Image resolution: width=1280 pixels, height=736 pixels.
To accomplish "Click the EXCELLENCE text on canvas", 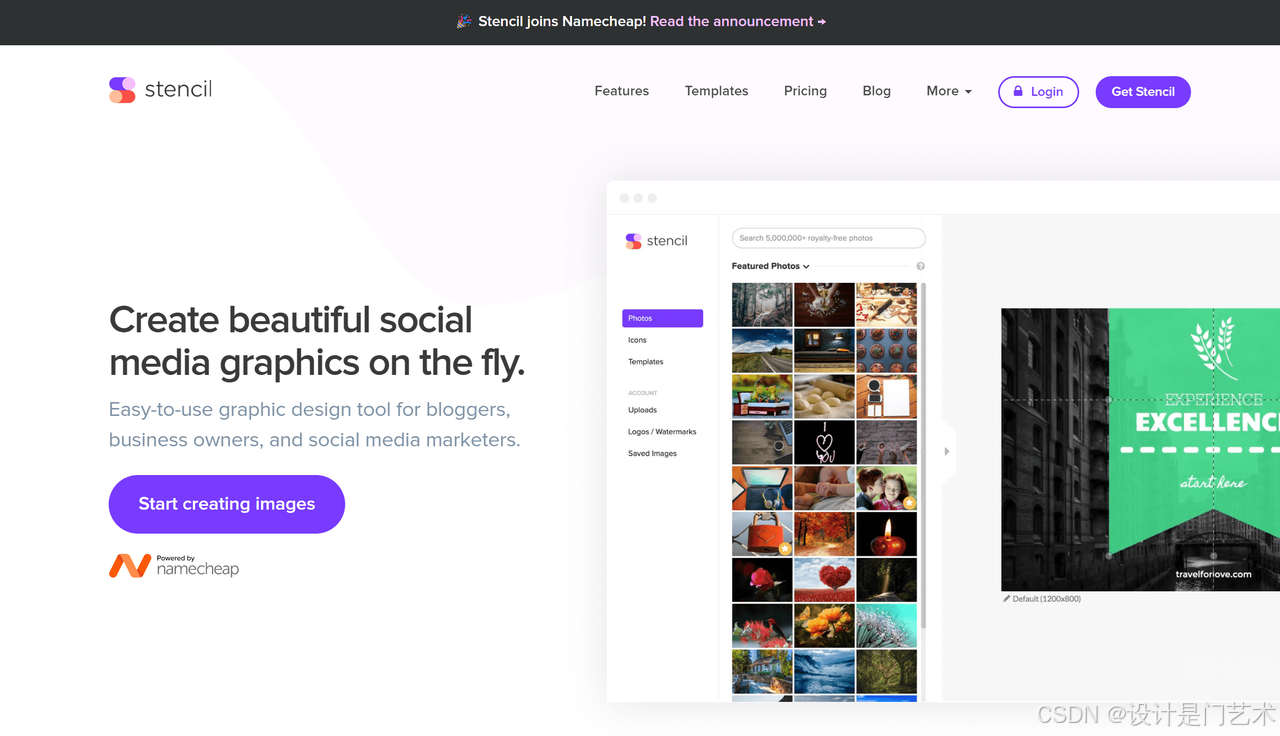I will point(1208,422).
